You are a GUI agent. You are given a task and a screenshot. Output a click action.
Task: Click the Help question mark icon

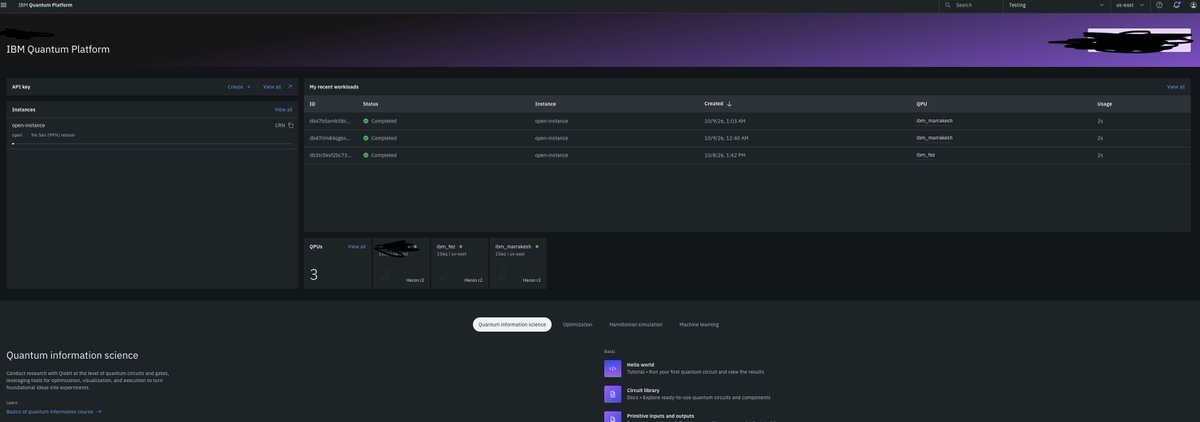pos(1159,5)
